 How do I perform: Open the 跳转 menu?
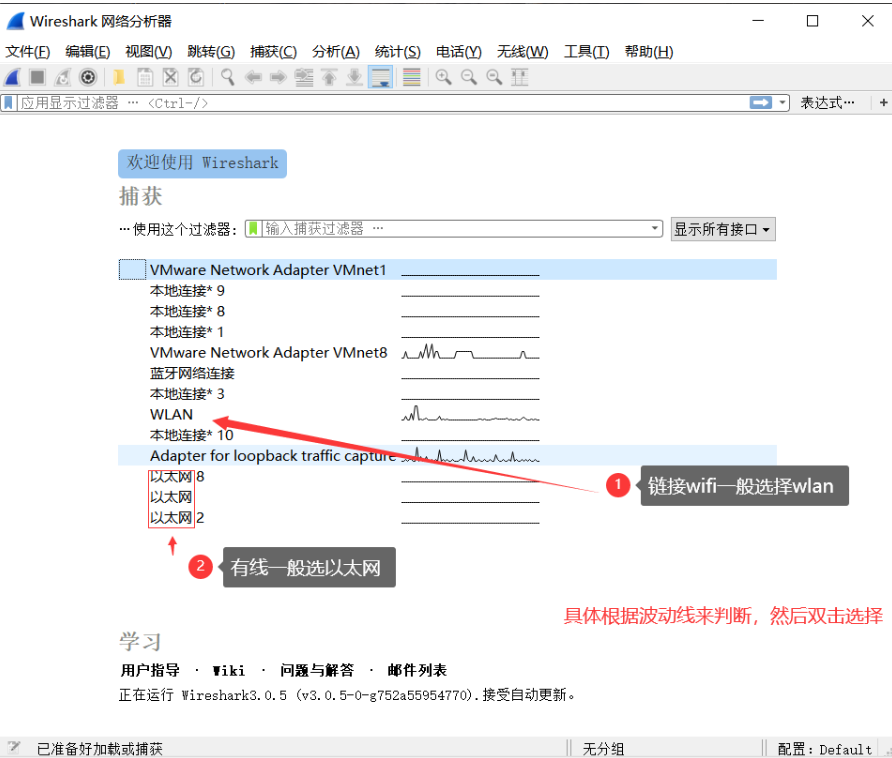[x=211, y=52]
